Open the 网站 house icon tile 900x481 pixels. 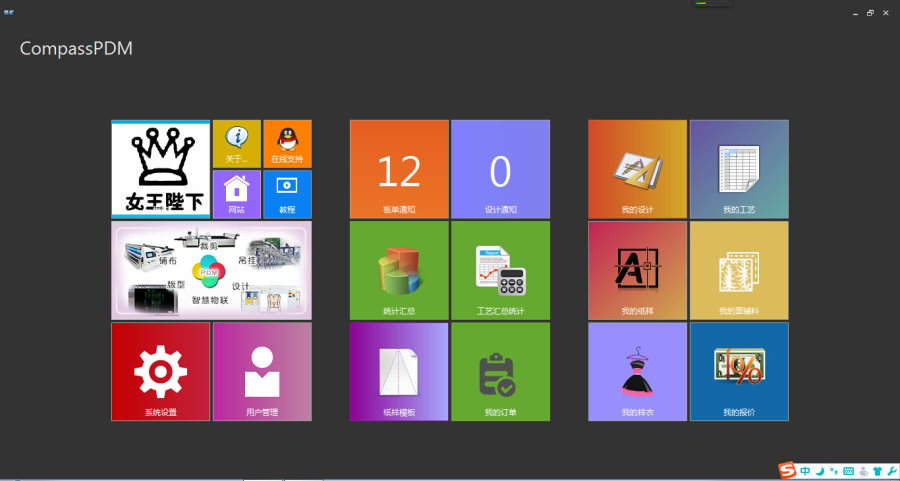click(236, 194)
